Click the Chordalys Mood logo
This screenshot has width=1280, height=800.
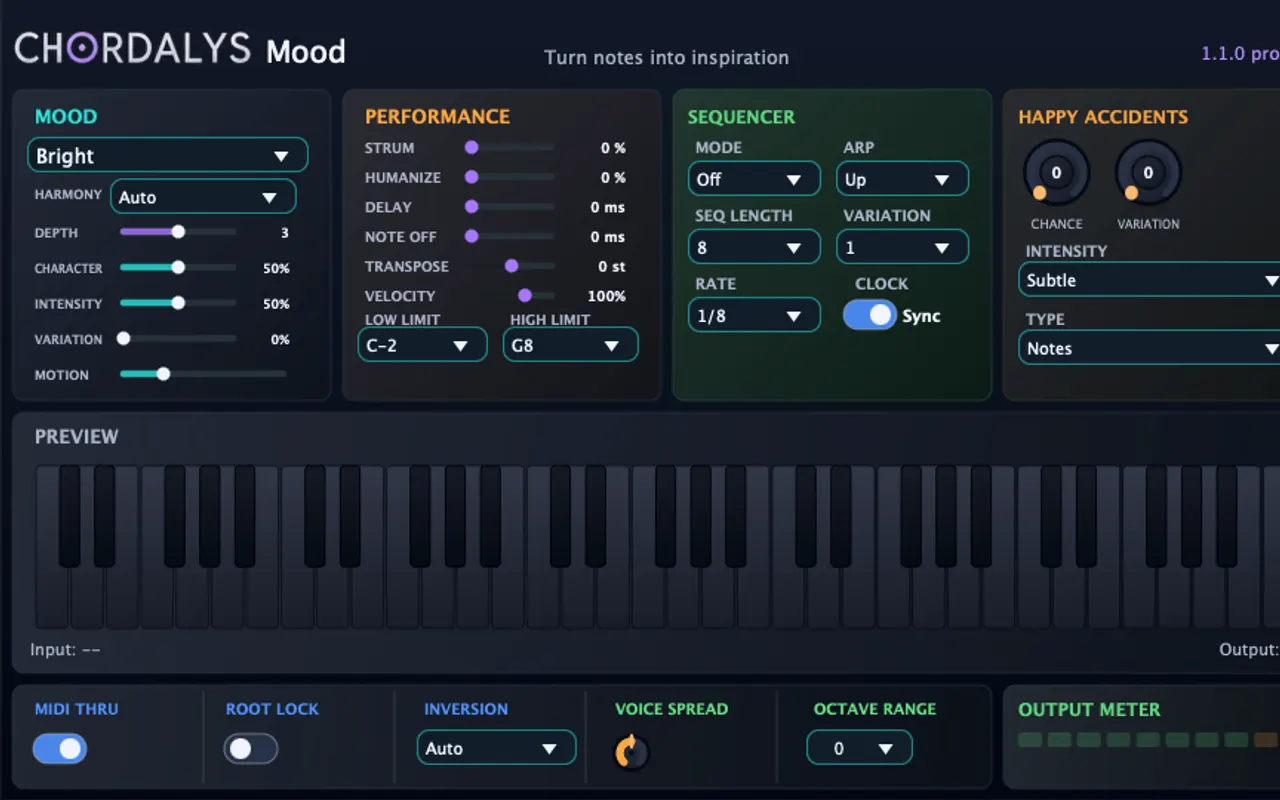pyautogui.click(x=180, y=49)
